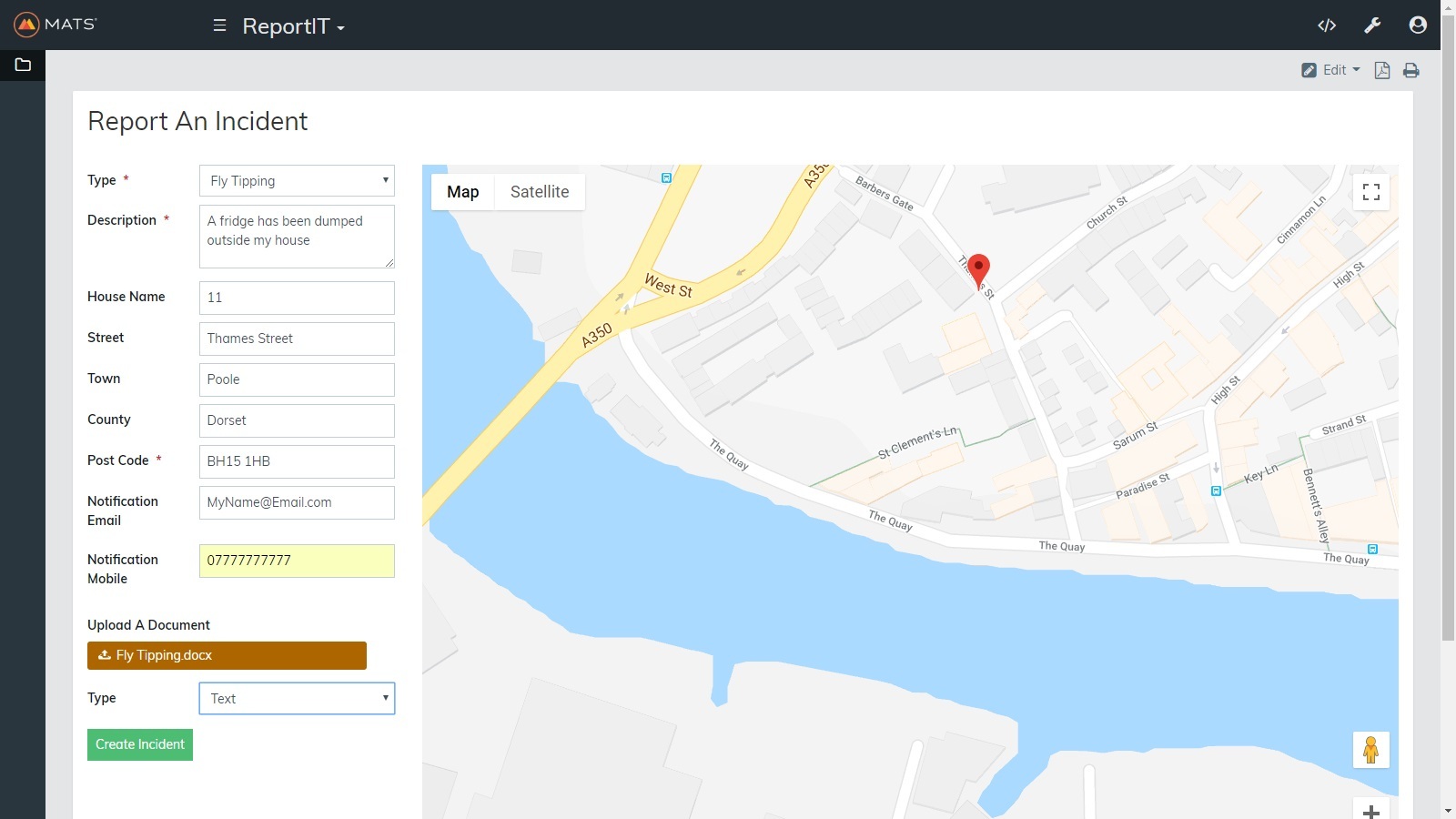Click the red location pin on map
The height and width of the screenshot is (819, 1456).
click(x=978, y=269)
